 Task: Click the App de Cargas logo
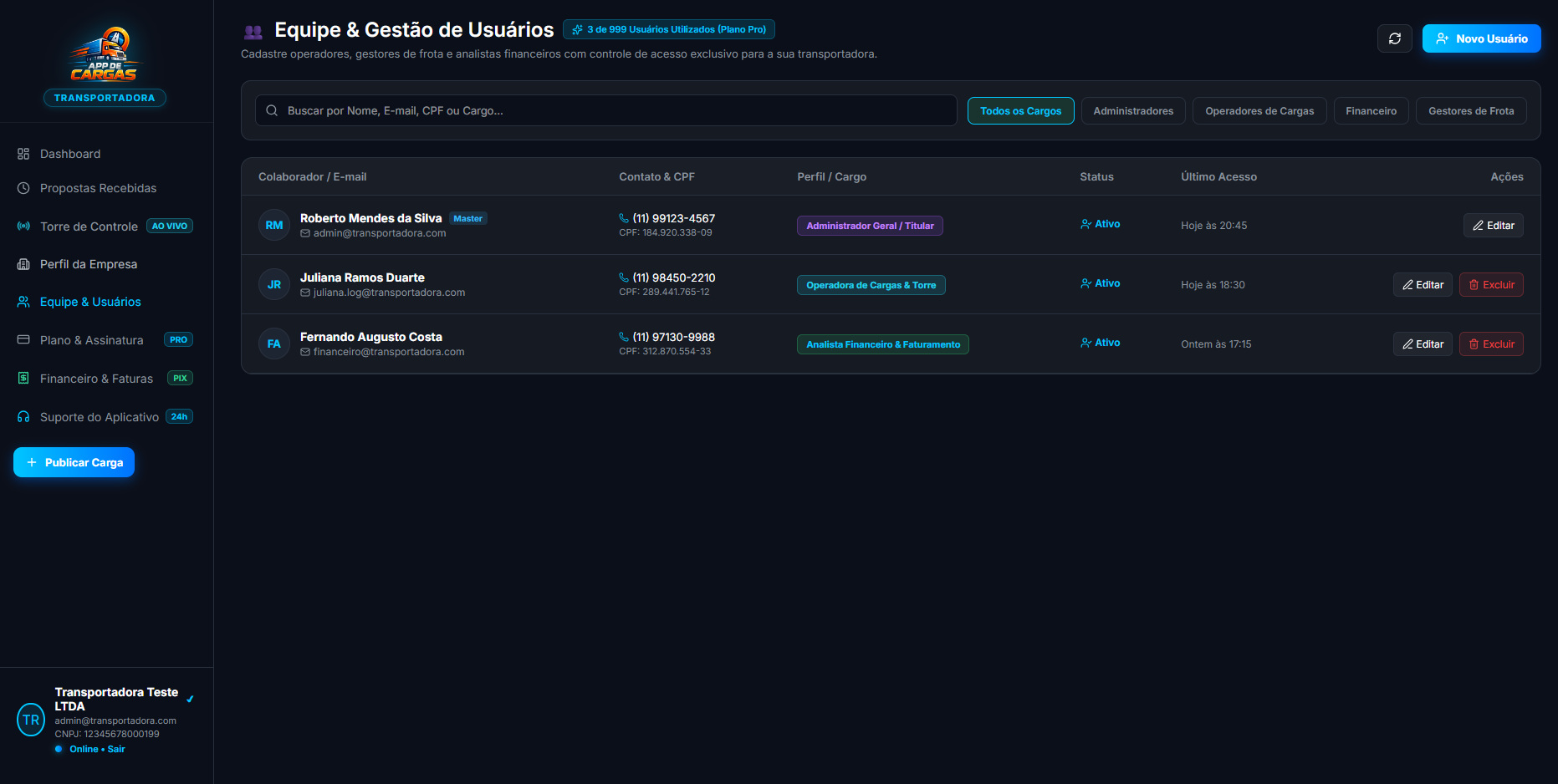pos(105,54)
